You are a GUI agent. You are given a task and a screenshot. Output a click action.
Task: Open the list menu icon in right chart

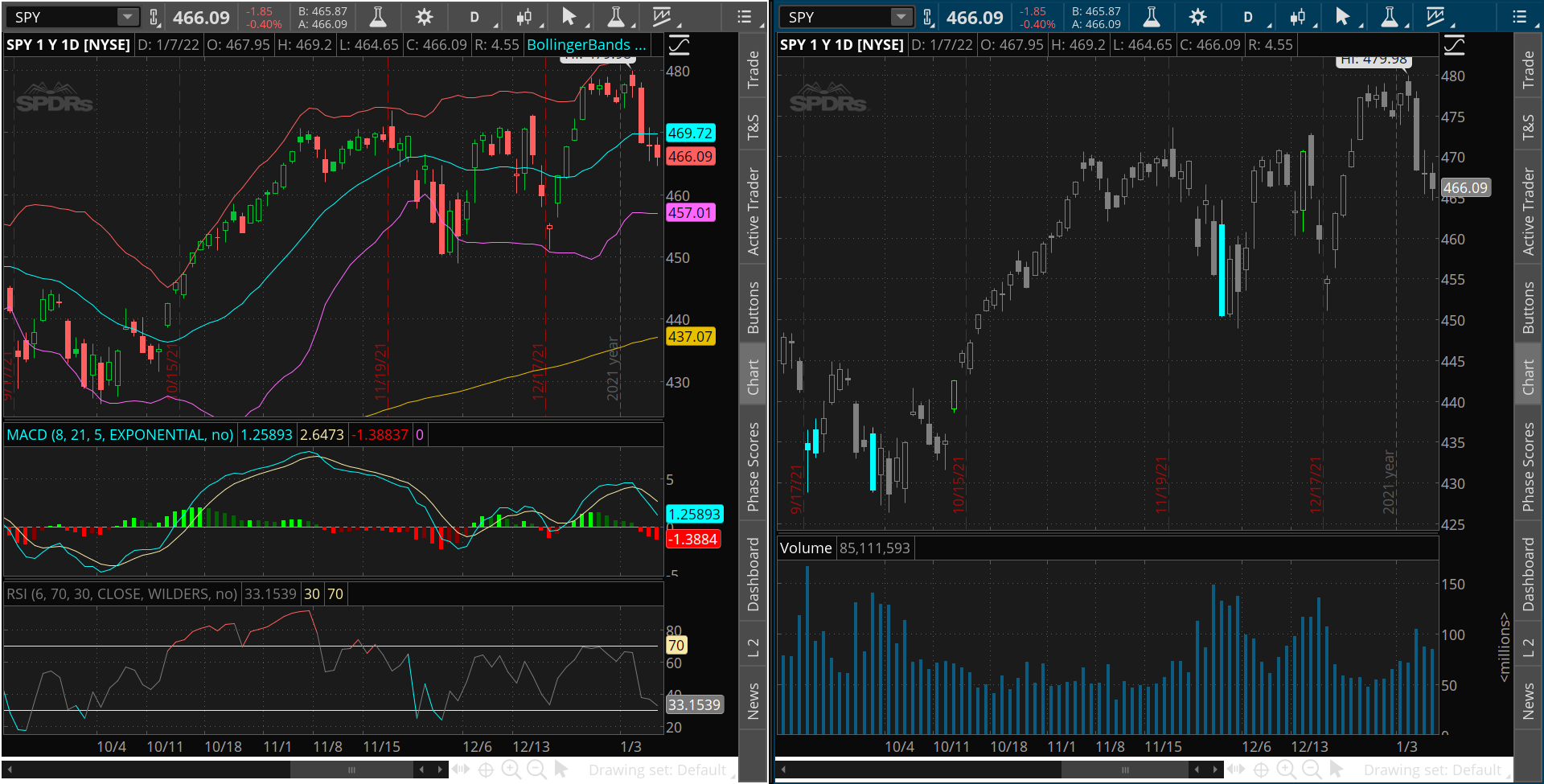click(1519, 17)
